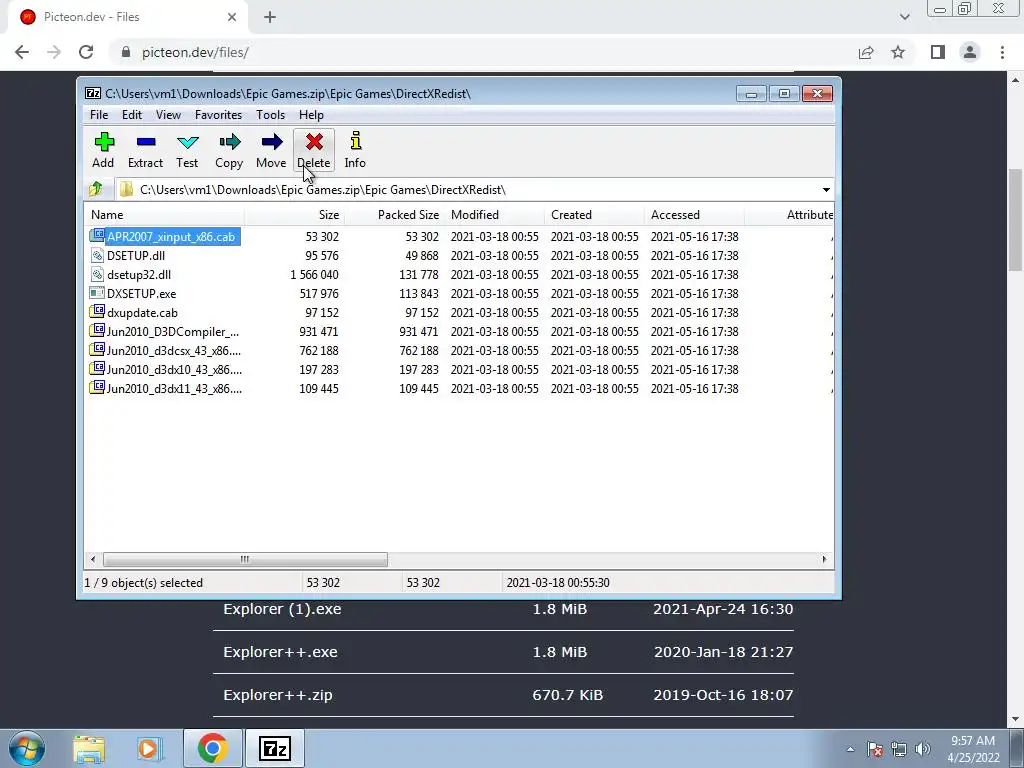Open Chrome tab search chevron
Screen dimensions: 1024x768
click(x=904, y=17)
